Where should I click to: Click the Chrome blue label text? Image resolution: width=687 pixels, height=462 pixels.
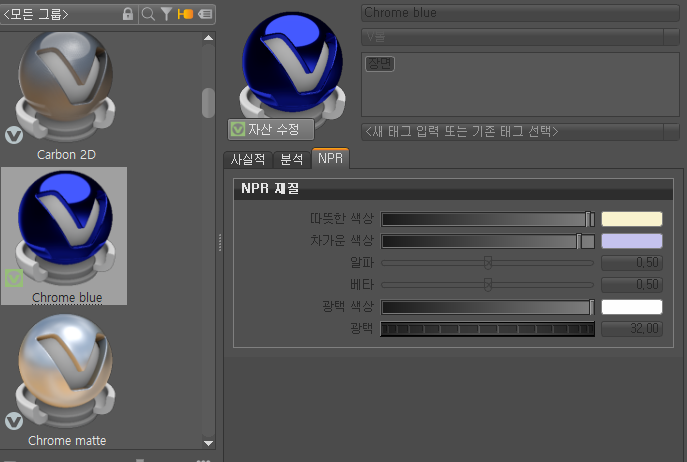(x=67, y=298)
